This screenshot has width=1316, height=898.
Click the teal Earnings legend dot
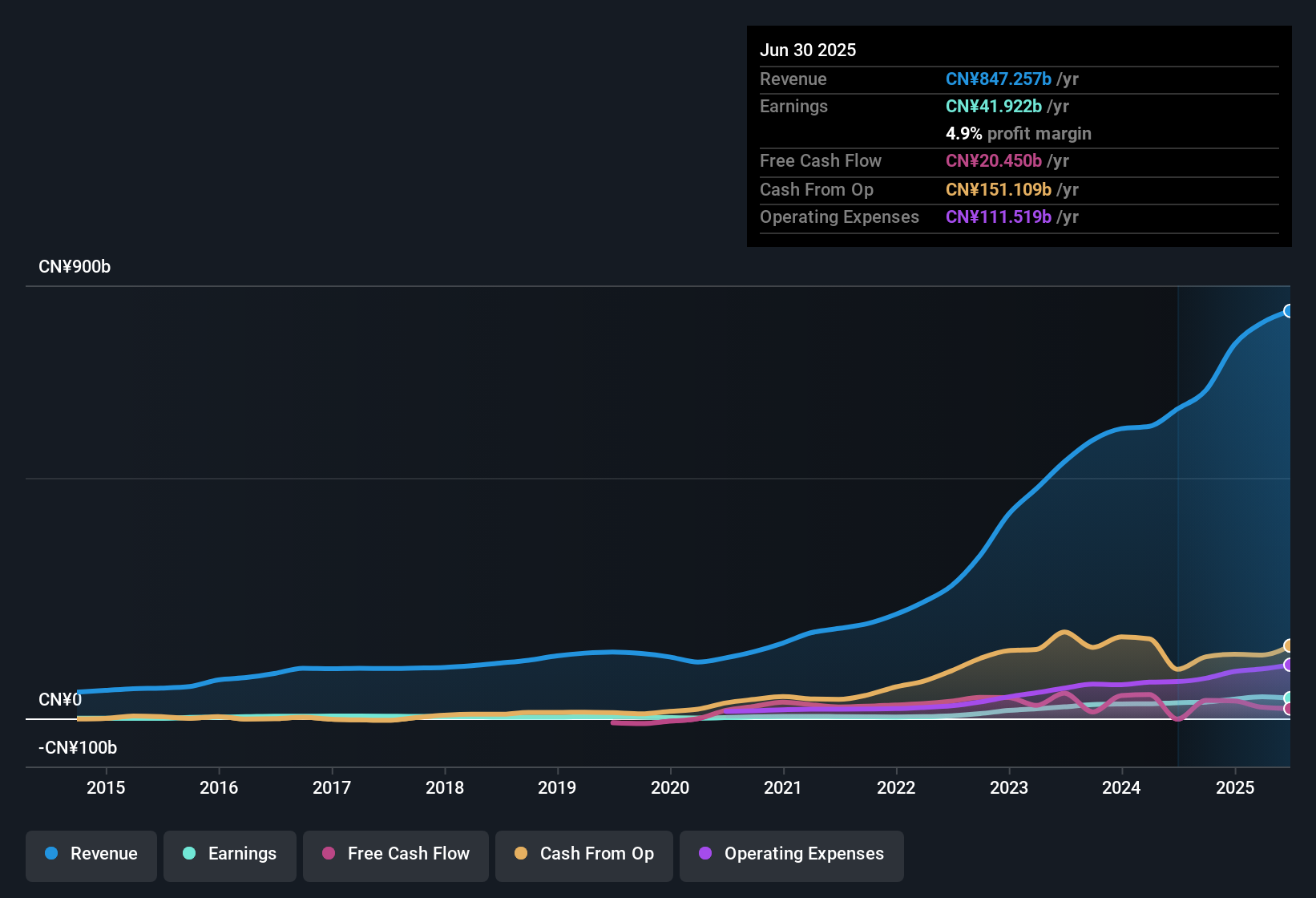tap(189, 853)
